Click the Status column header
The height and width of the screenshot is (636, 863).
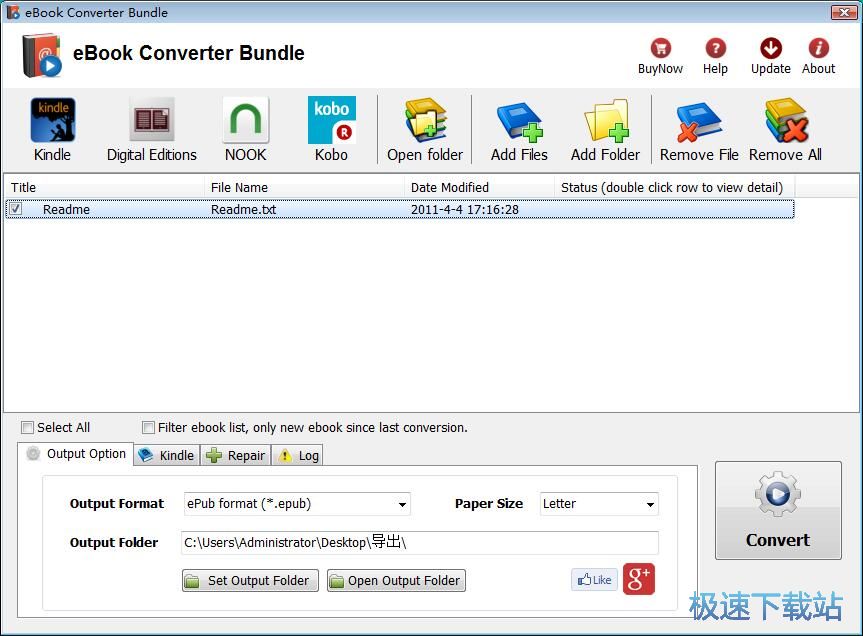click(x=674, y=188)
